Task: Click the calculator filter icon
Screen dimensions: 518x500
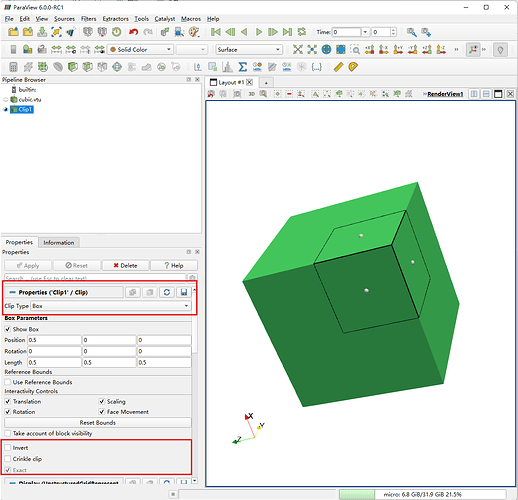Action: (x=13, y=67)
